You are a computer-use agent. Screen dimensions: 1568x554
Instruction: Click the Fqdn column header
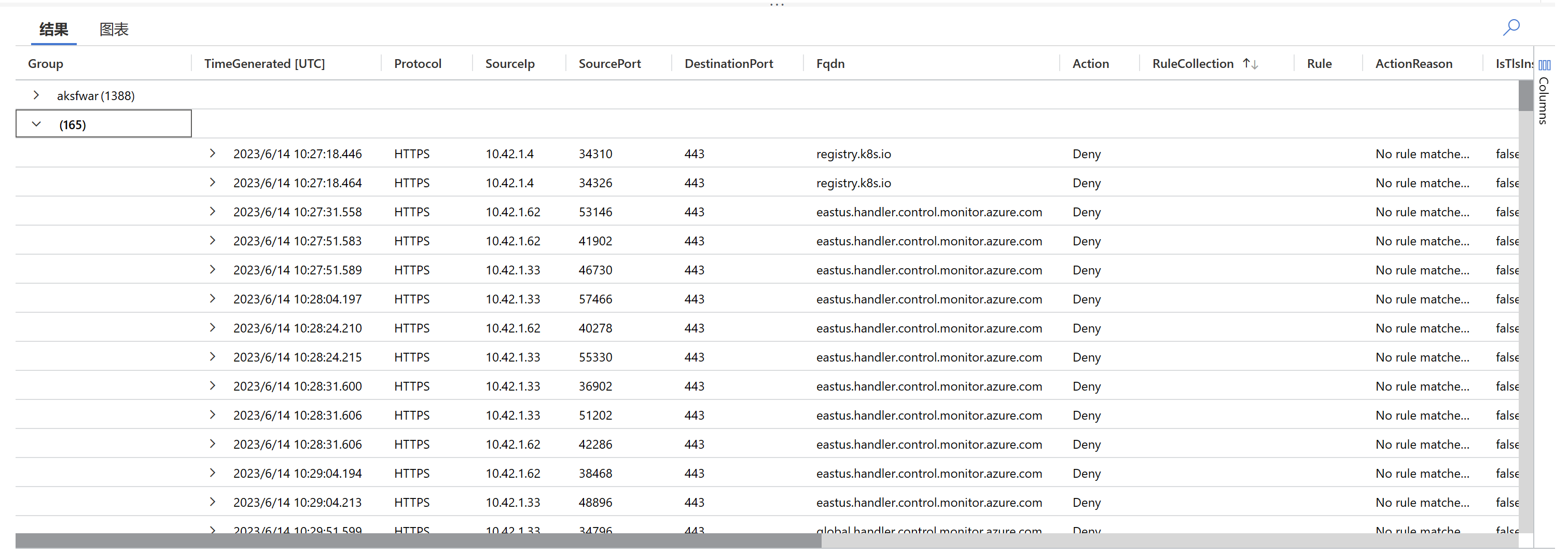coord(830,63)
